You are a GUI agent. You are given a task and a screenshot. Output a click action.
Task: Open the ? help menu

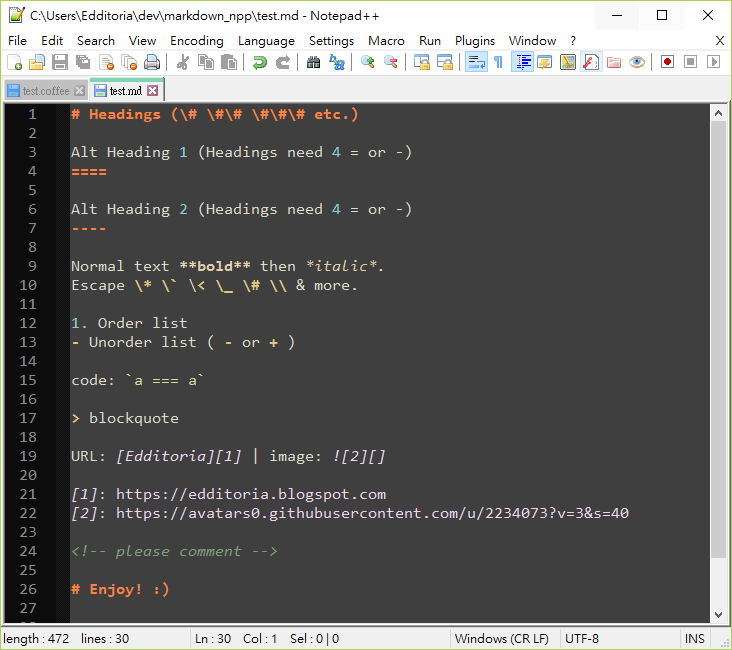573,41
